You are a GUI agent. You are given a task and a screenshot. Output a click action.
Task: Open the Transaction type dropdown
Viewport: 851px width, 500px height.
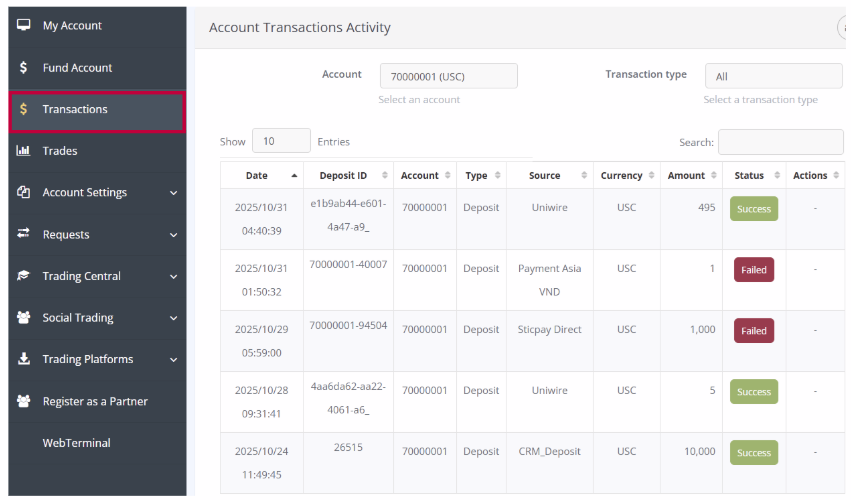click(773, 76)
